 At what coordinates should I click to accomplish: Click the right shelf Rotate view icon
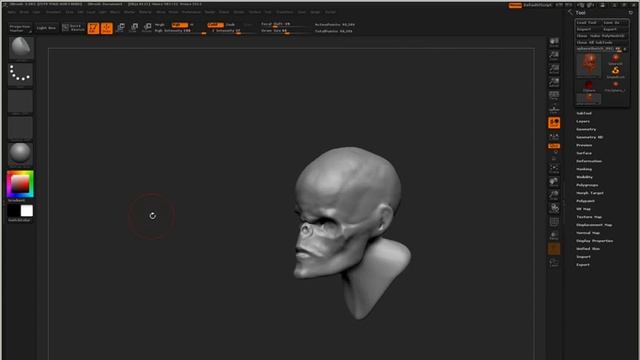554,209
